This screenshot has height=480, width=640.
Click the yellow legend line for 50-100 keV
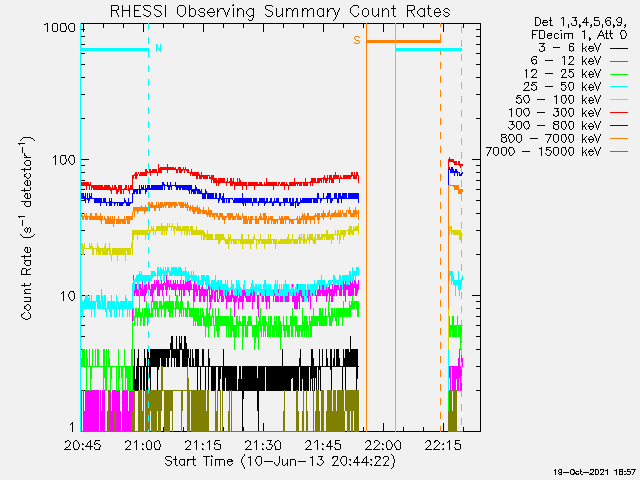coord(619,100)
